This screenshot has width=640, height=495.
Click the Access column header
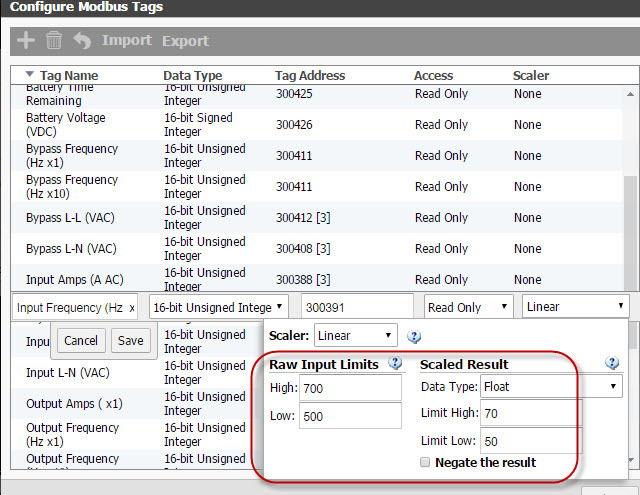(x=433, y=75)
